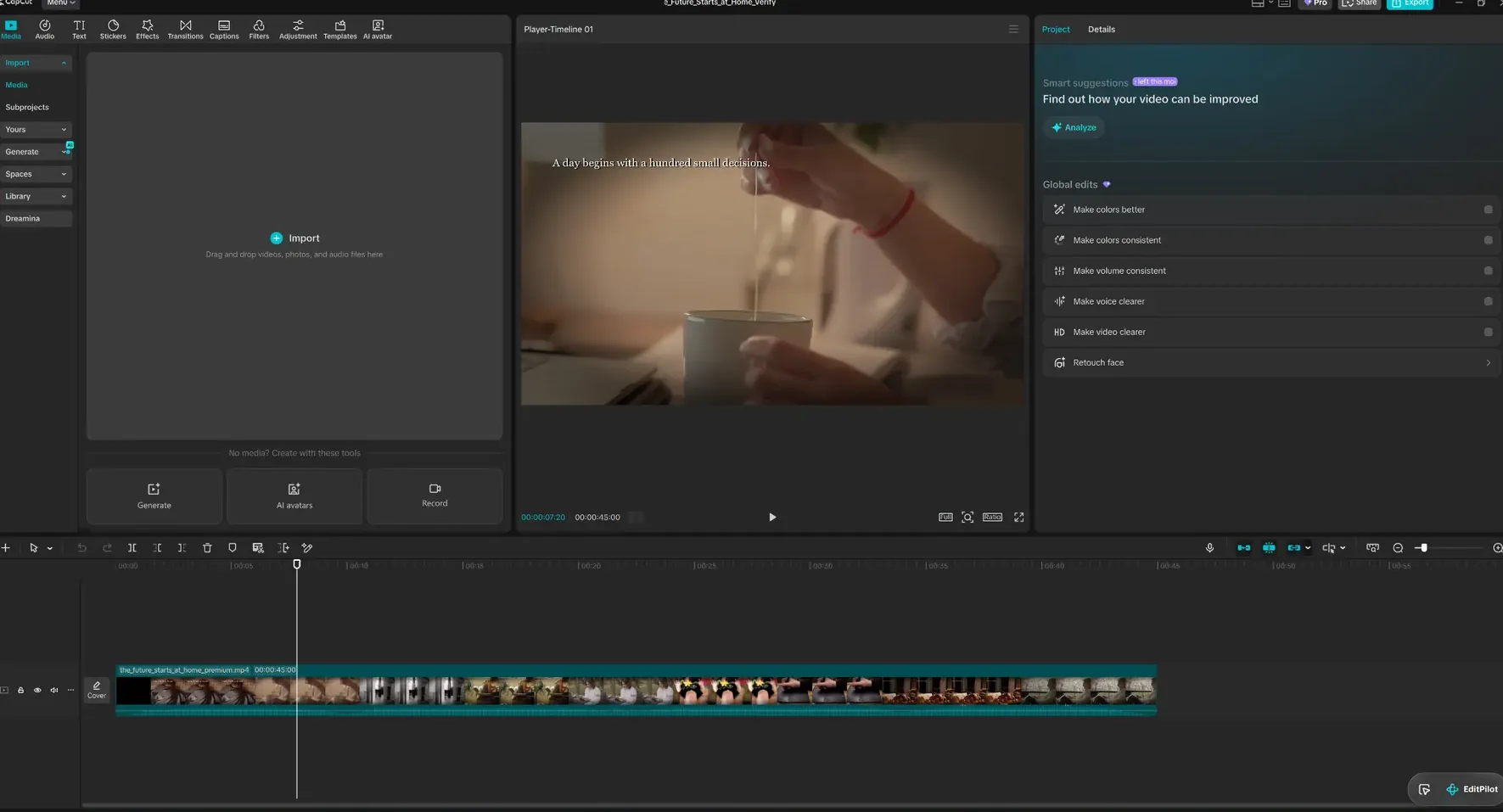The width and height of the screenshot is (1503, 812).
Task: Click the Redo arrow in timeline toolbar
Action: pos(107,548)
